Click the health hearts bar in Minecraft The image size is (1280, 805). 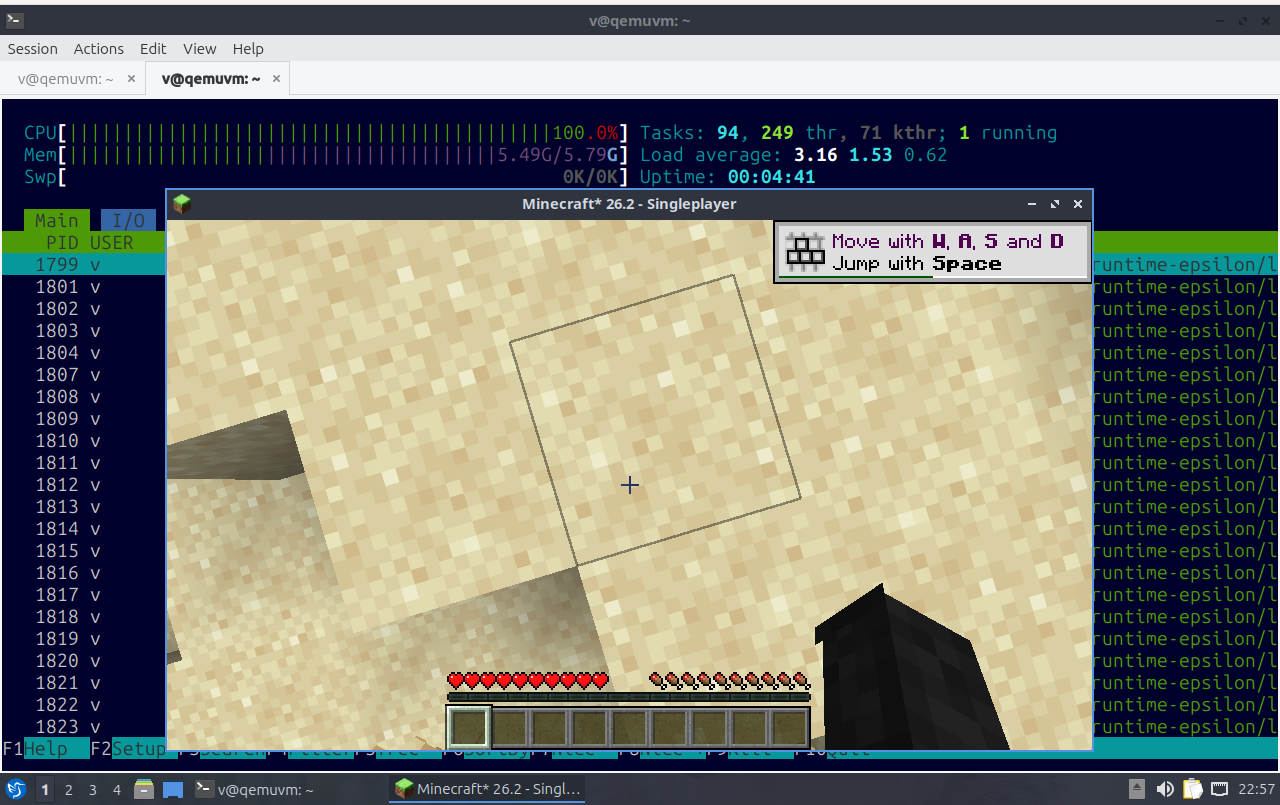tap(528, 681)
